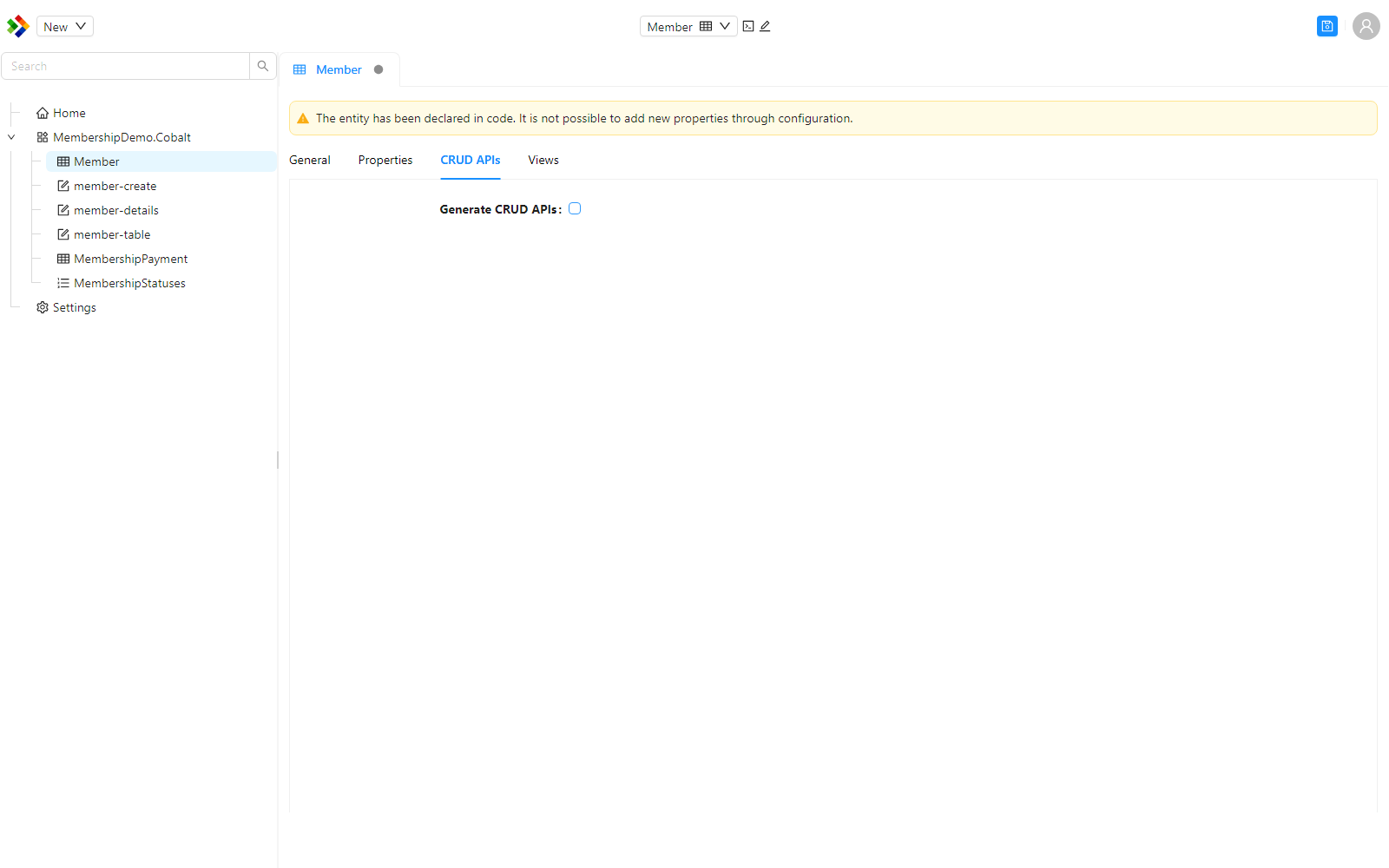
Task: Click the member-table form icon
Action: 63,234
